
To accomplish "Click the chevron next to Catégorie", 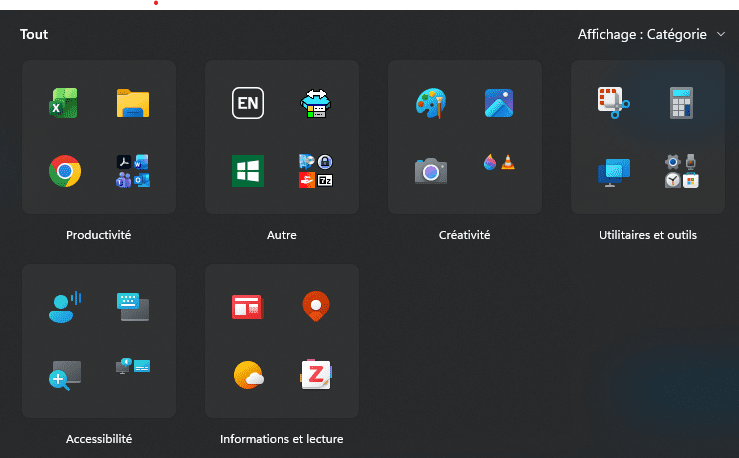I will point(721,34).
